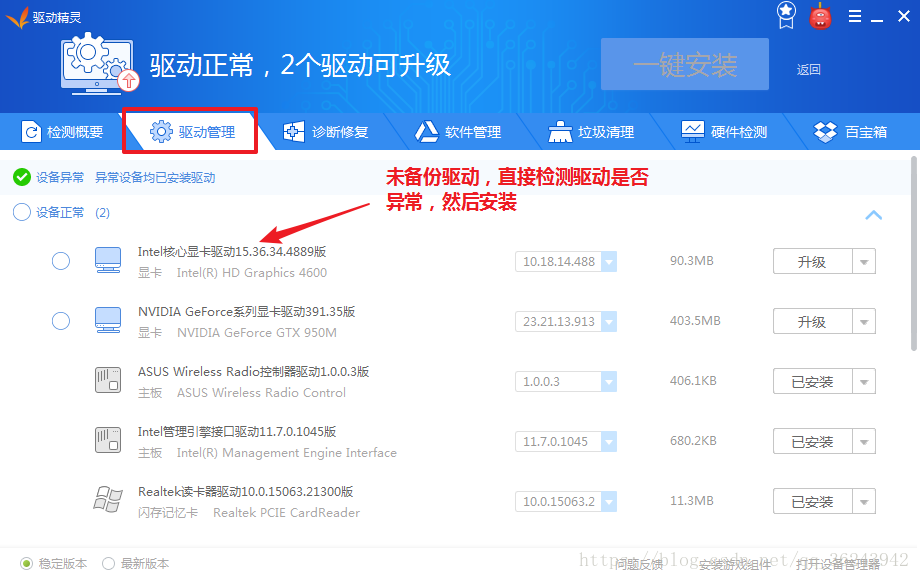920x580 pixels.
Task: Open arrow menu beside Intel管理引擎 已安装 button
Action: 864,442
